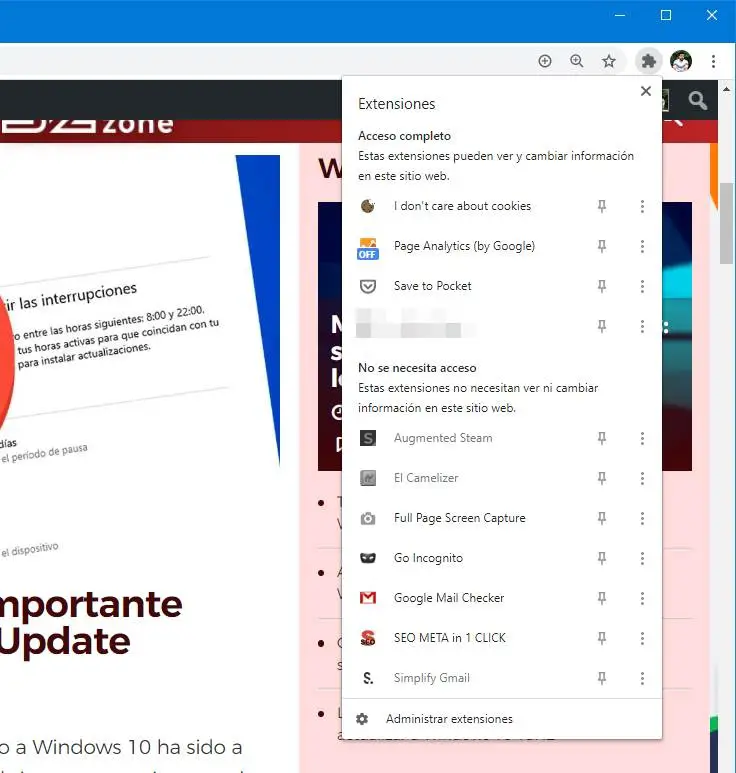Open more options for I don't care about cookies
The image size is (736, 773).
(642, 206)
